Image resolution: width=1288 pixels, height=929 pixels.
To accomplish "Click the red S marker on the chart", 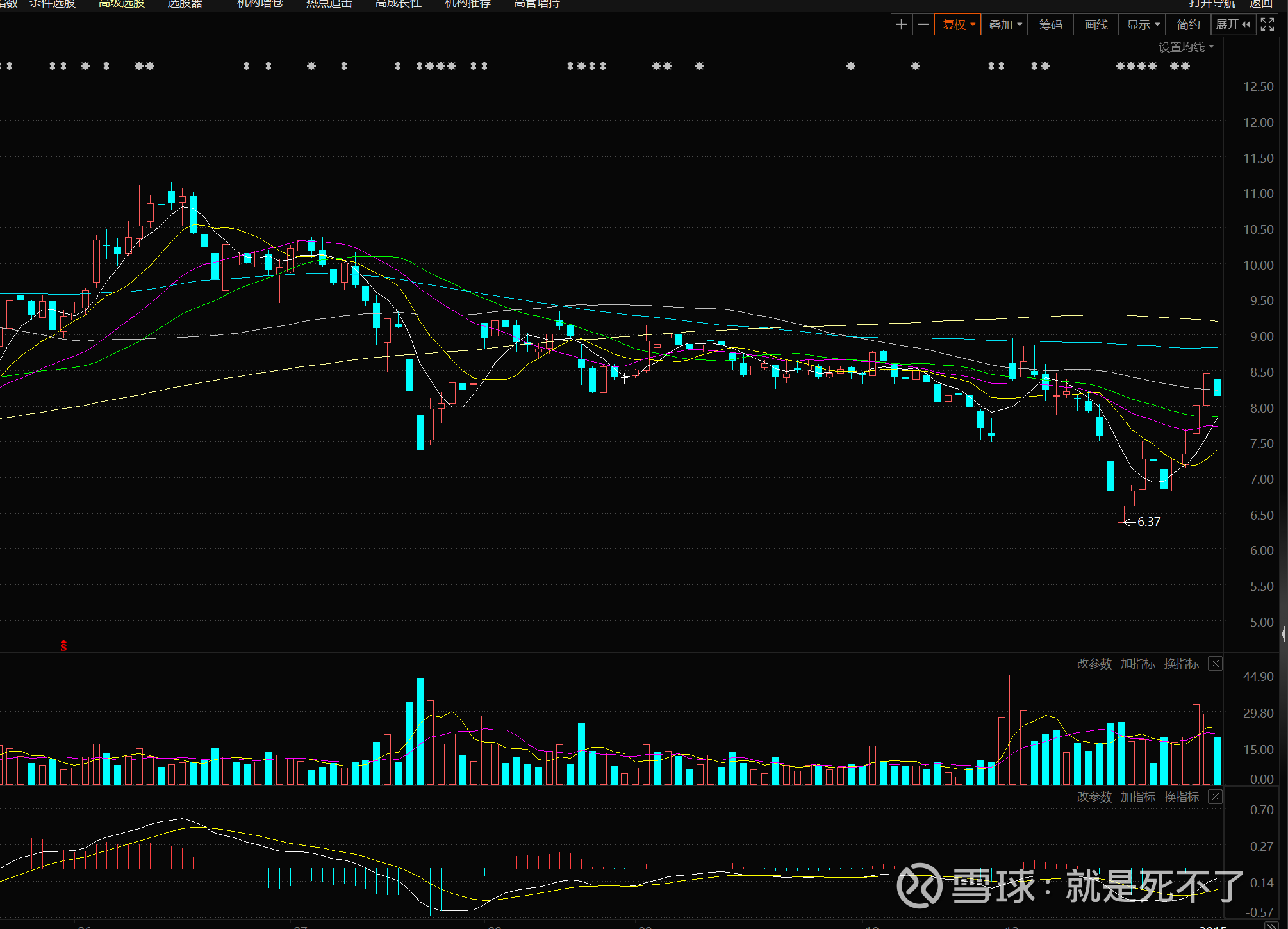I will (x=63, y=646).
